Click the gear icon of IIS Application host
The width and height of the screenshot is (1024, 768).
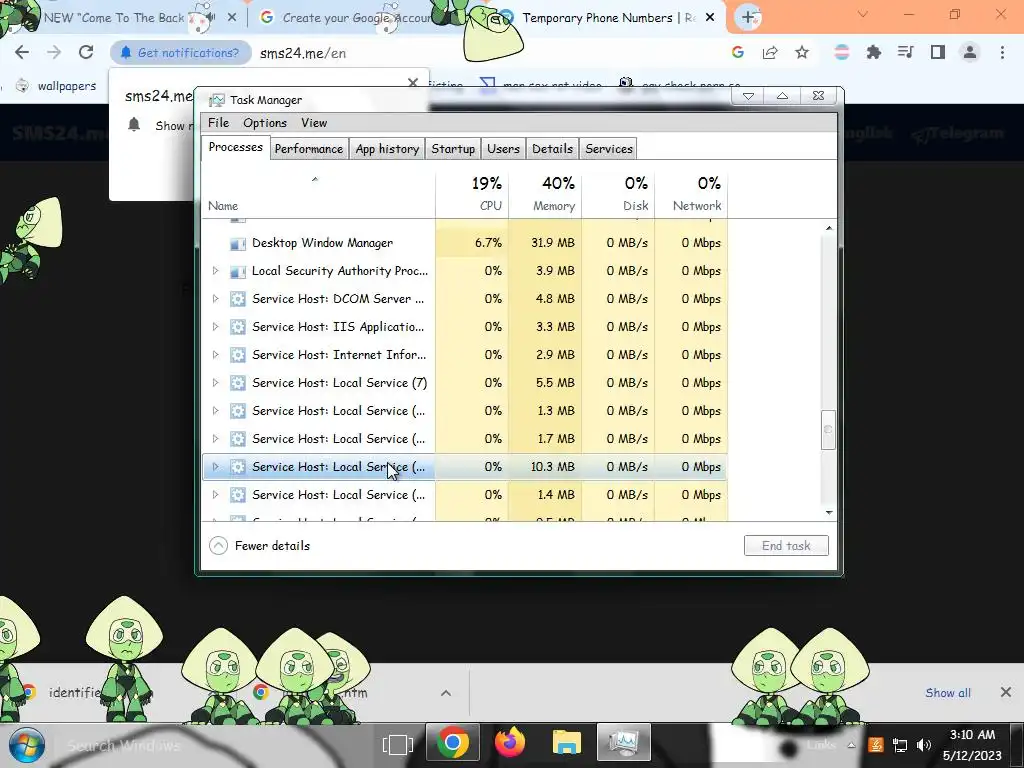[238, 327]
